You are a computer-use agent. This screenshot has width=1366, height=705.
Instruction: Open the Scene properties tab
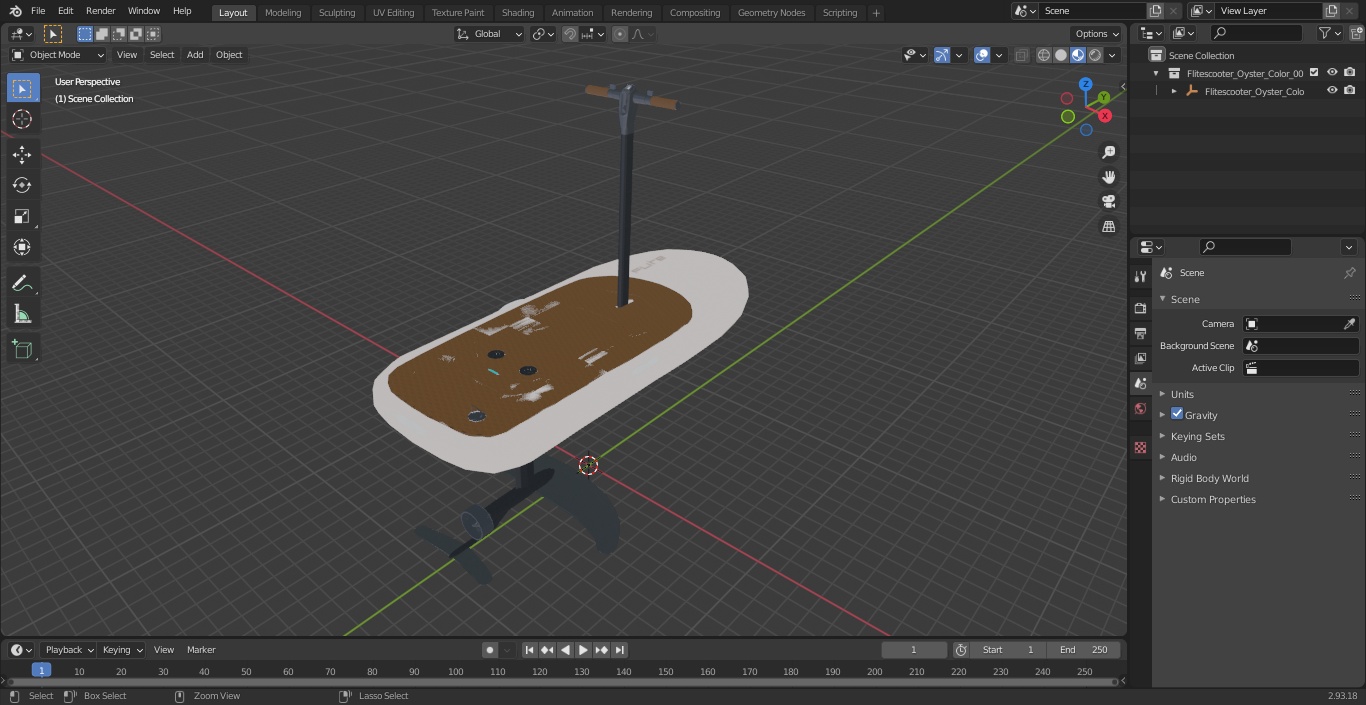point(1140,383)
